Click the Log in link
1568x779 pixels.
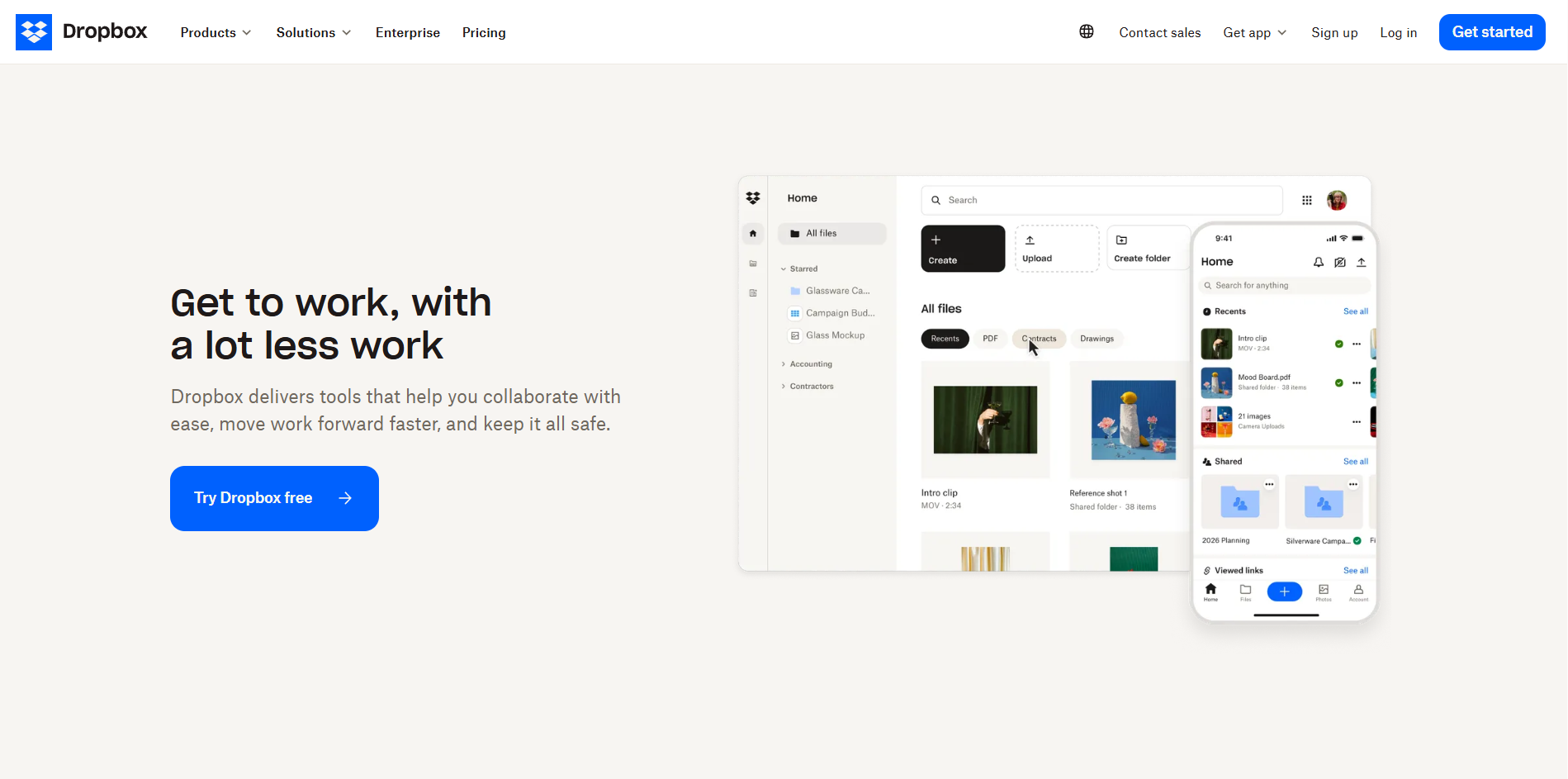point(1399,32)
